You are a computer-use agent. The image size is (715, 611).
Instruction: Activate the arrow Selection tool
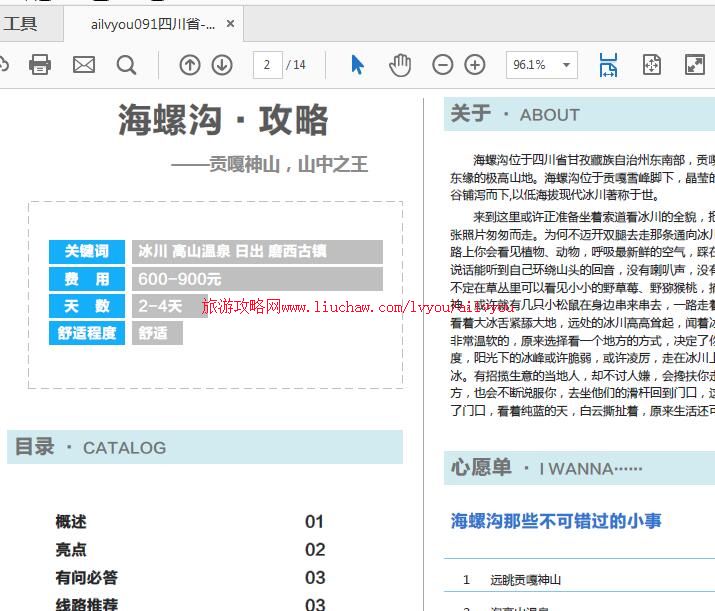(357, 65)
